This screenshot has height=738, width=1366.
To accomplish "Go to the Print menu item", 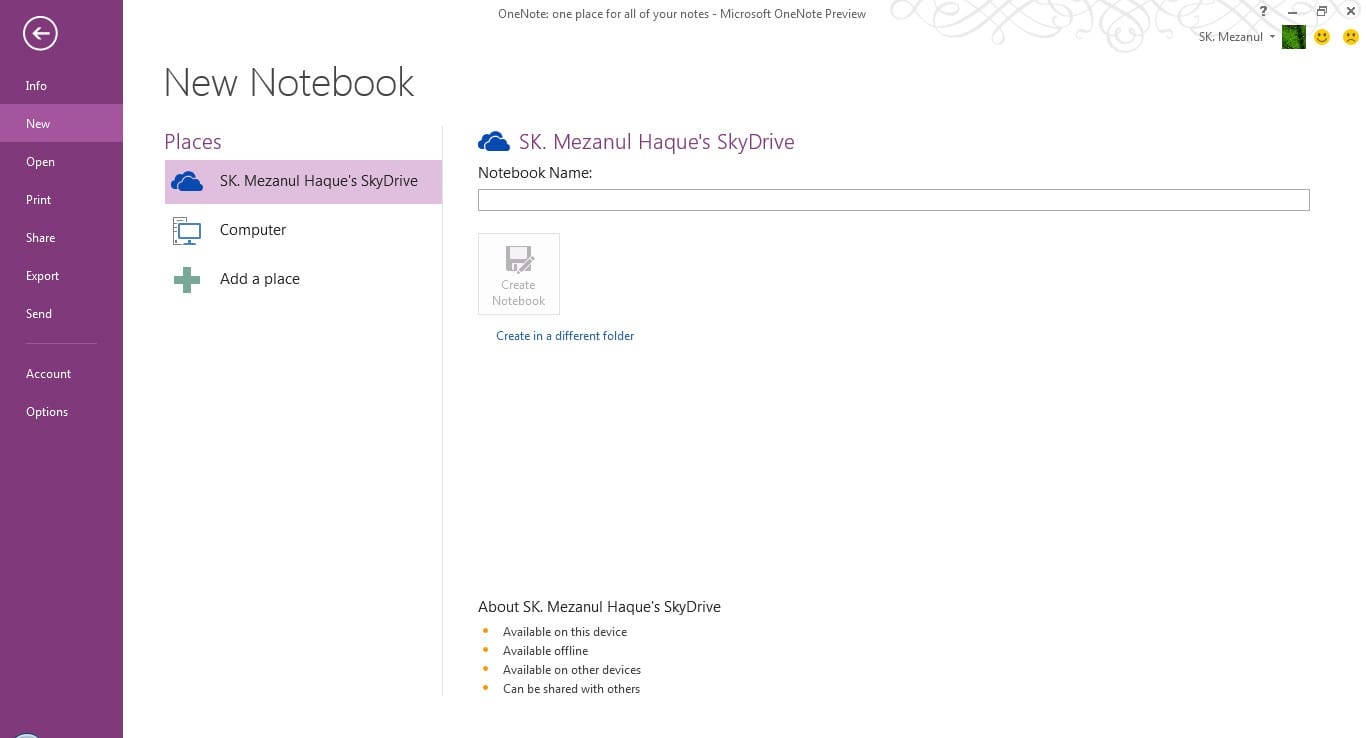I will [x=61, y=200].
